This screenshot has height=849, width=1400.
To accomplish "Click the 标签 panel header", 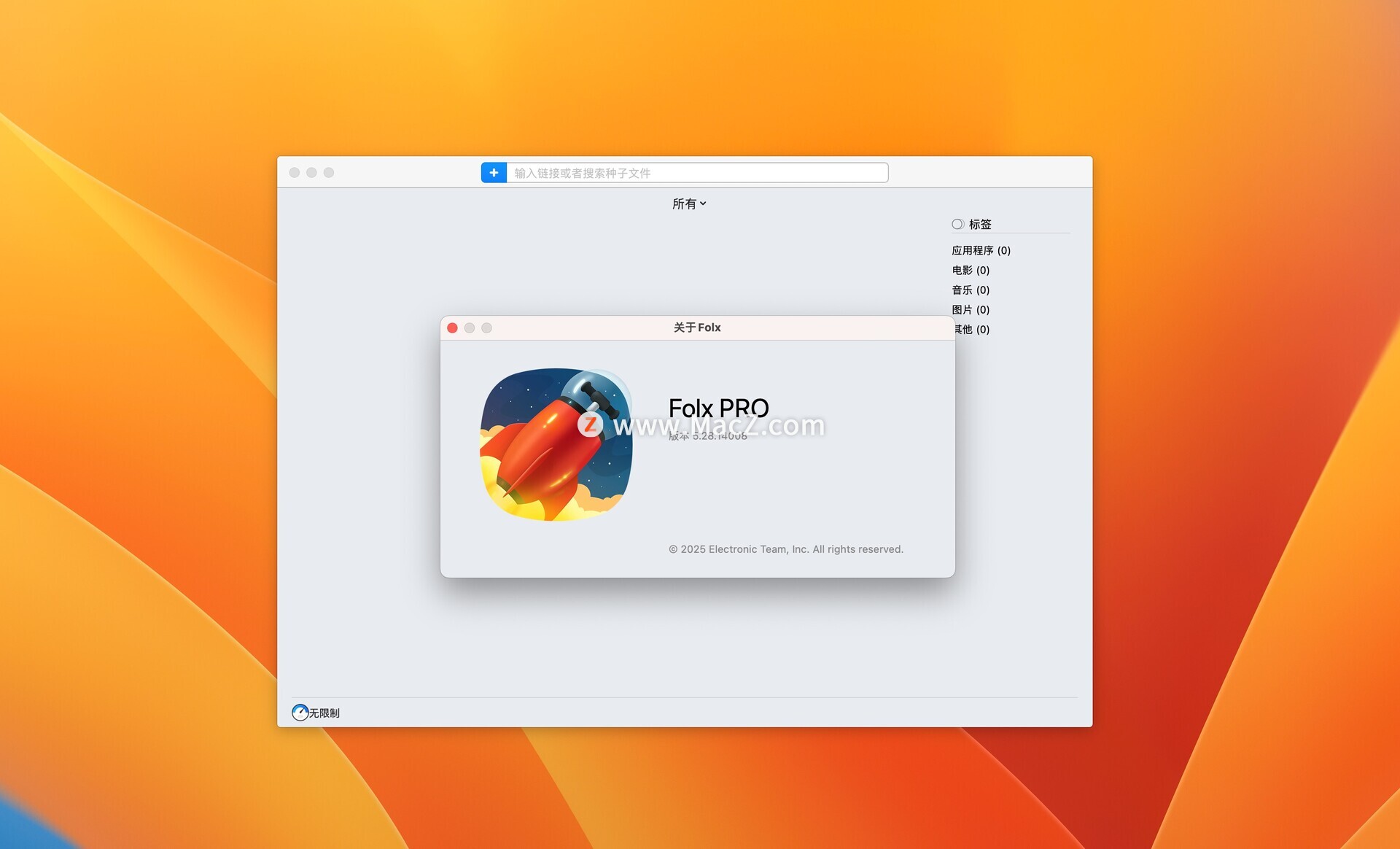I will coord(980,224).
